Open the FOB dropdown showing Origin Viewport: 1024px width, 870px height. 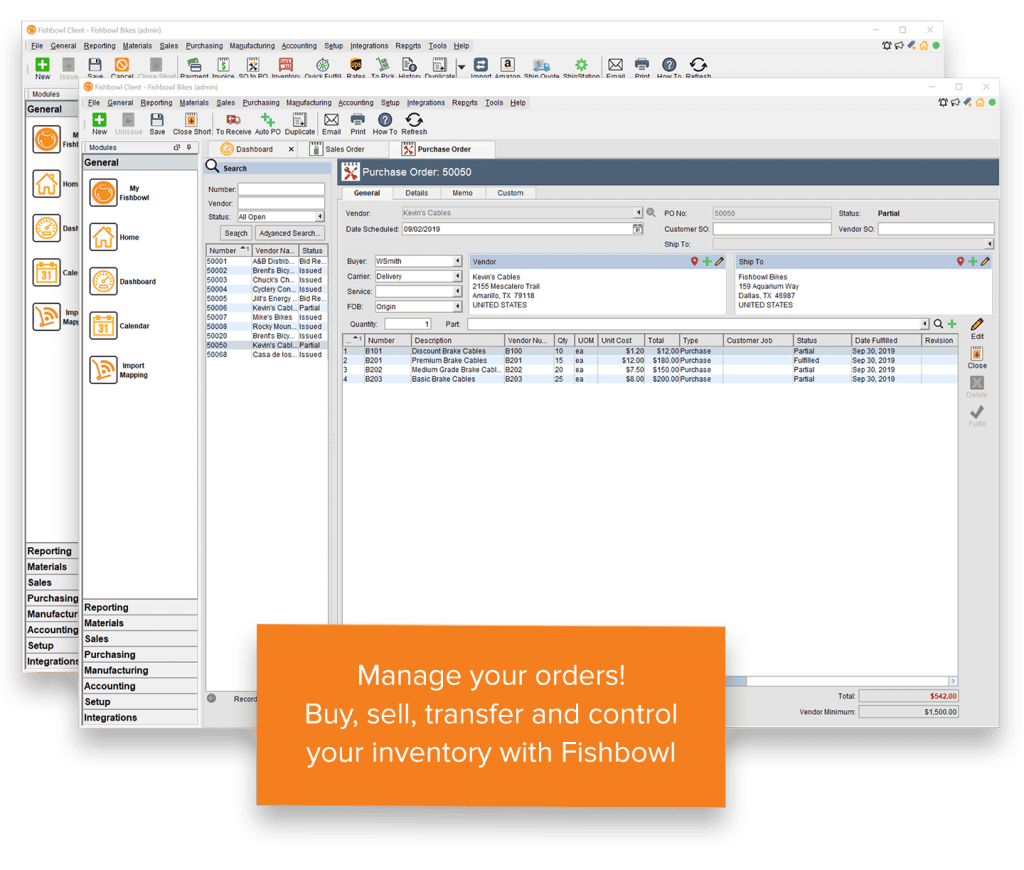(x=458, y=306)
